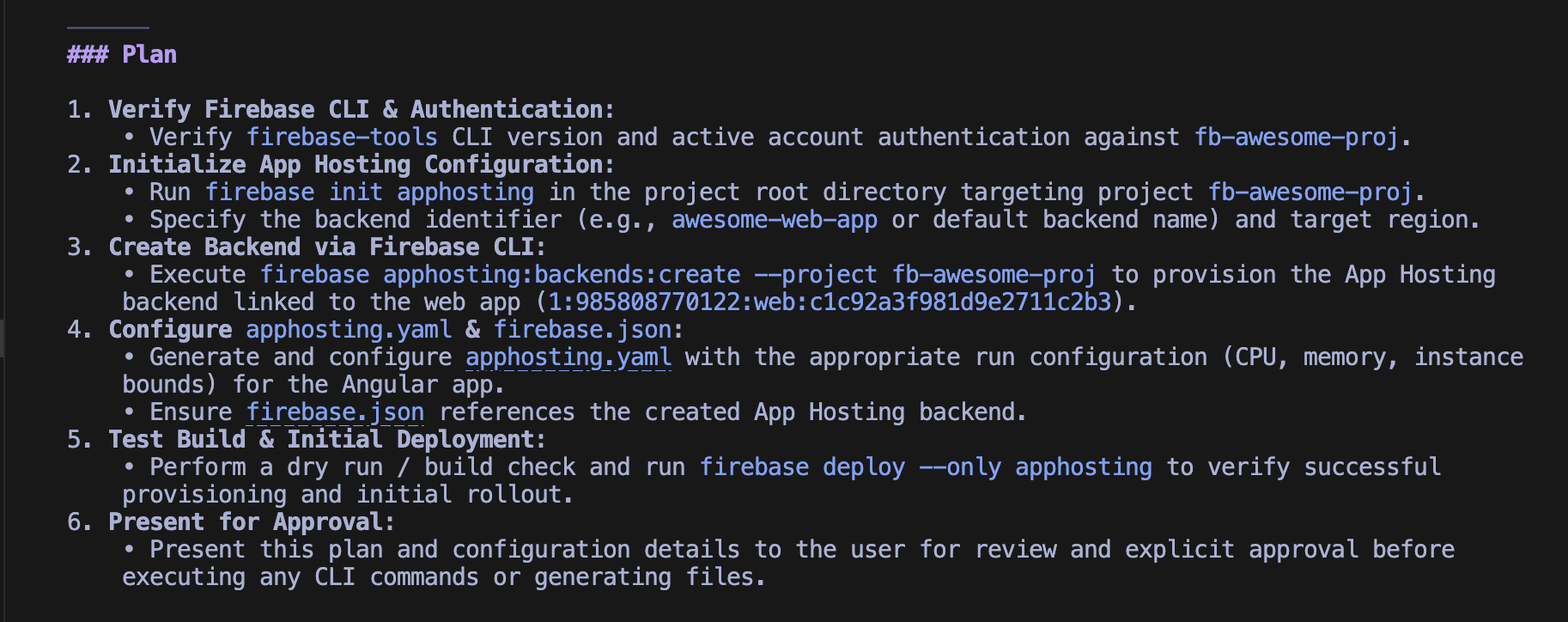This screenshot has width=1568, height=622.
Task: Open the underlined firebase.json link
Action: coord(336,412)
